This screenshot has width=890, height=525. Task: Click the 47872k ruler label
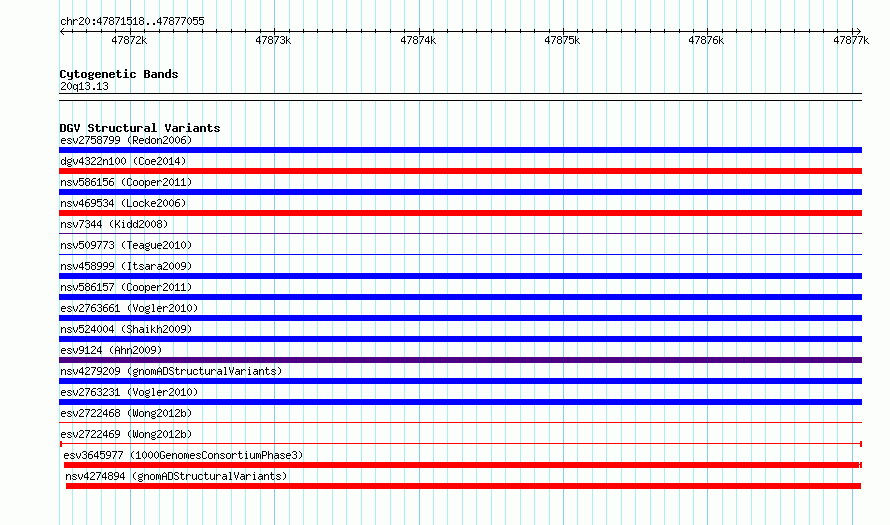[x=129, y=40]
